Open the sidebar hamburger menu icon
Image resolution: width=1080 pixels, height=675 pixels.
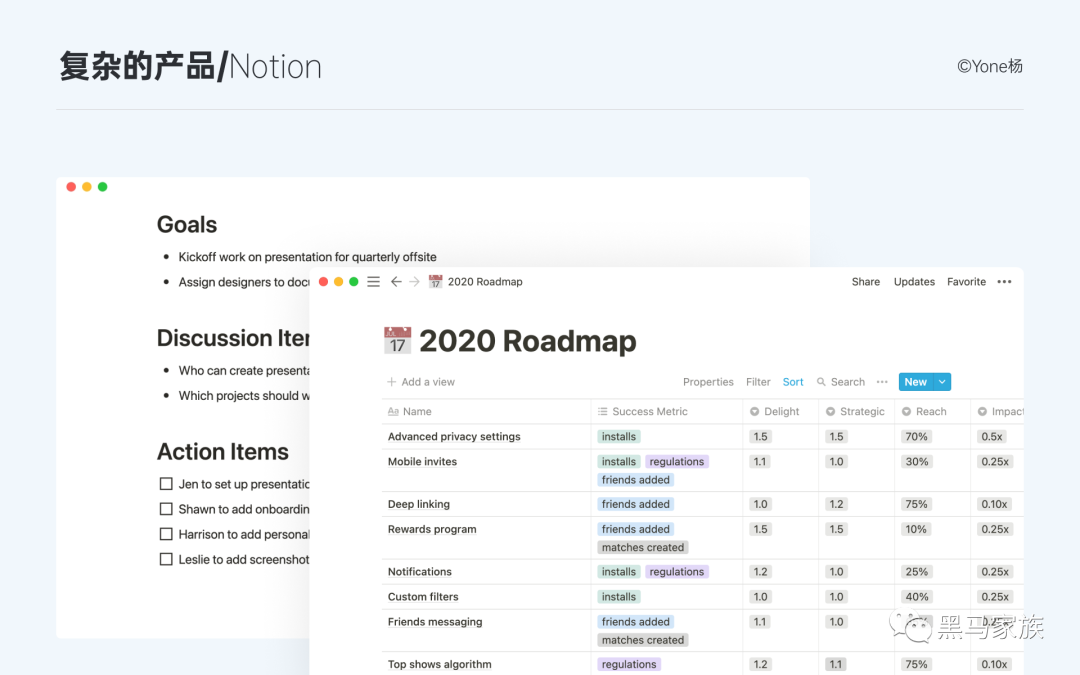point(373,282)
